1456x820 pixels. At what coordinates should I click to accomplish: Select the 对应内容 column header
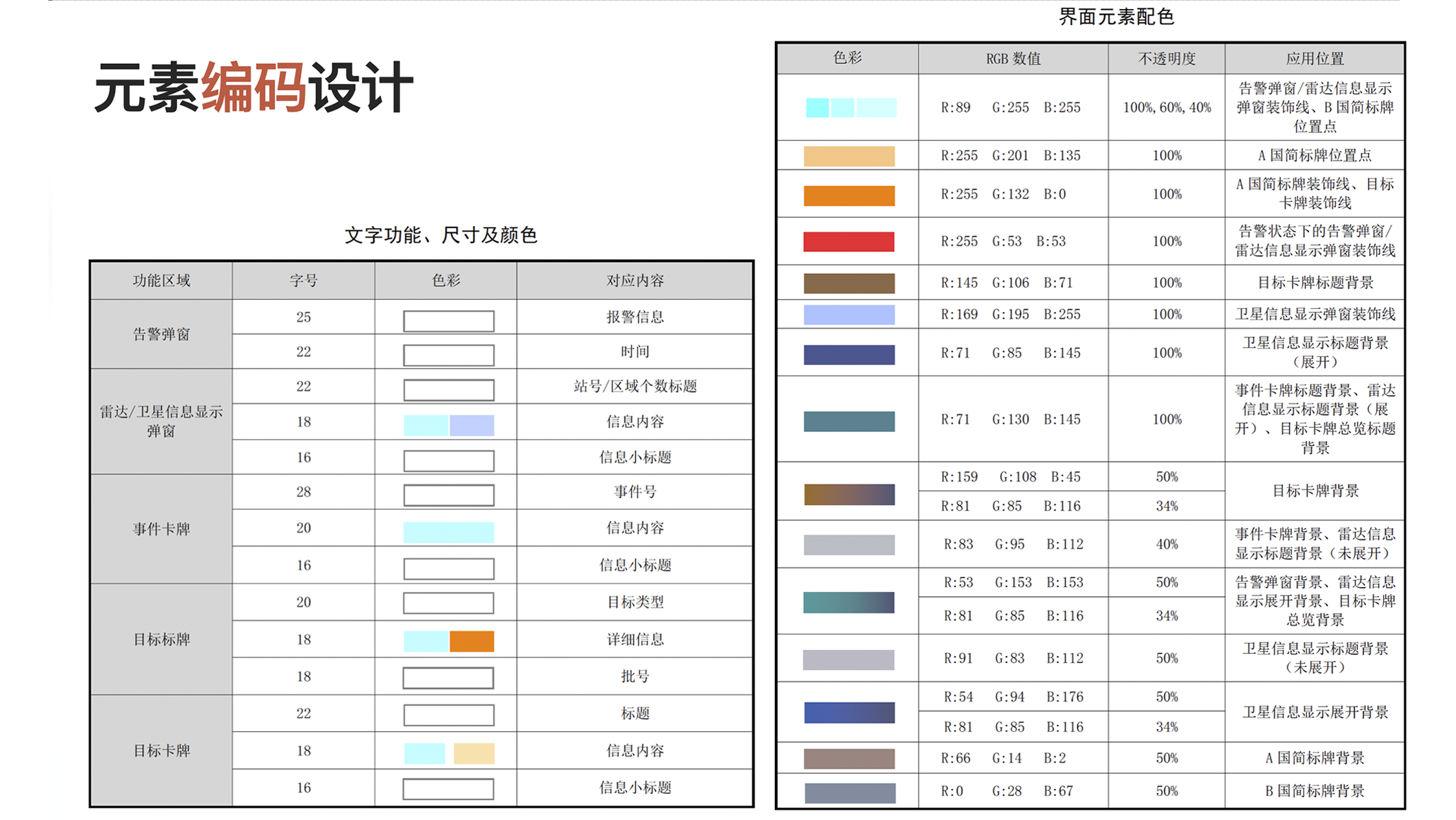(x=634, y=280)
